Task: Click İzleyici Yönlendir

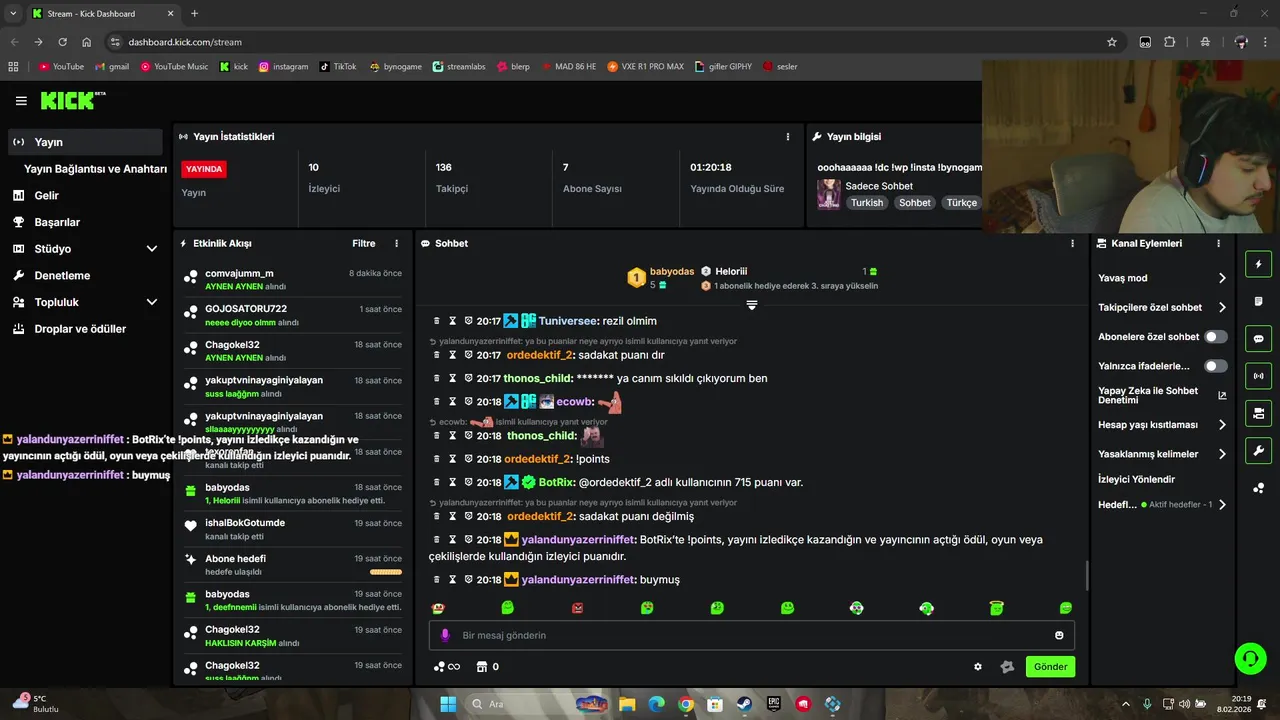Action: (1136, 479)
